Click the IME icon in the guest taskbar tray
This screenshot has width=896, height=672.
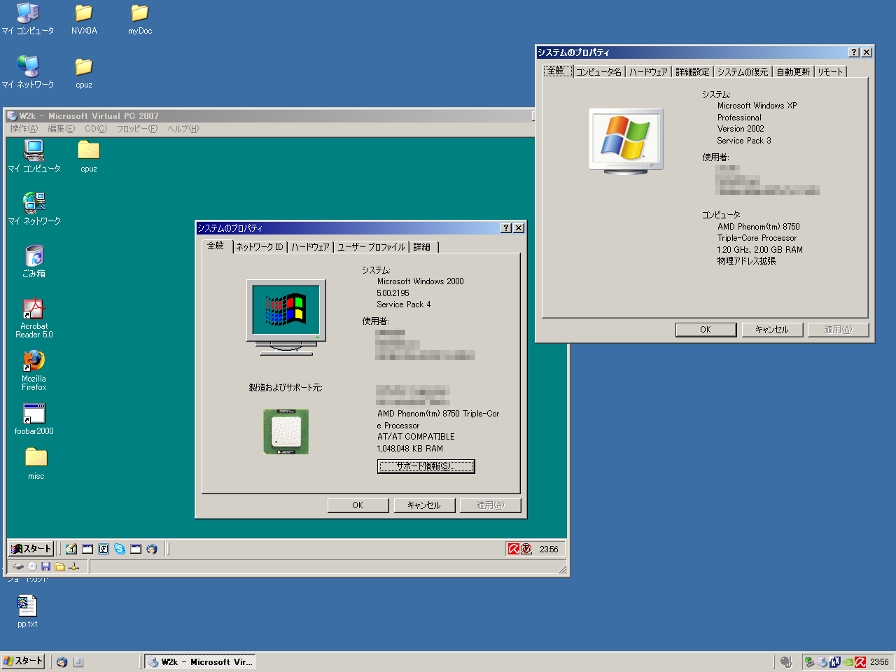(x=526, y=549)
